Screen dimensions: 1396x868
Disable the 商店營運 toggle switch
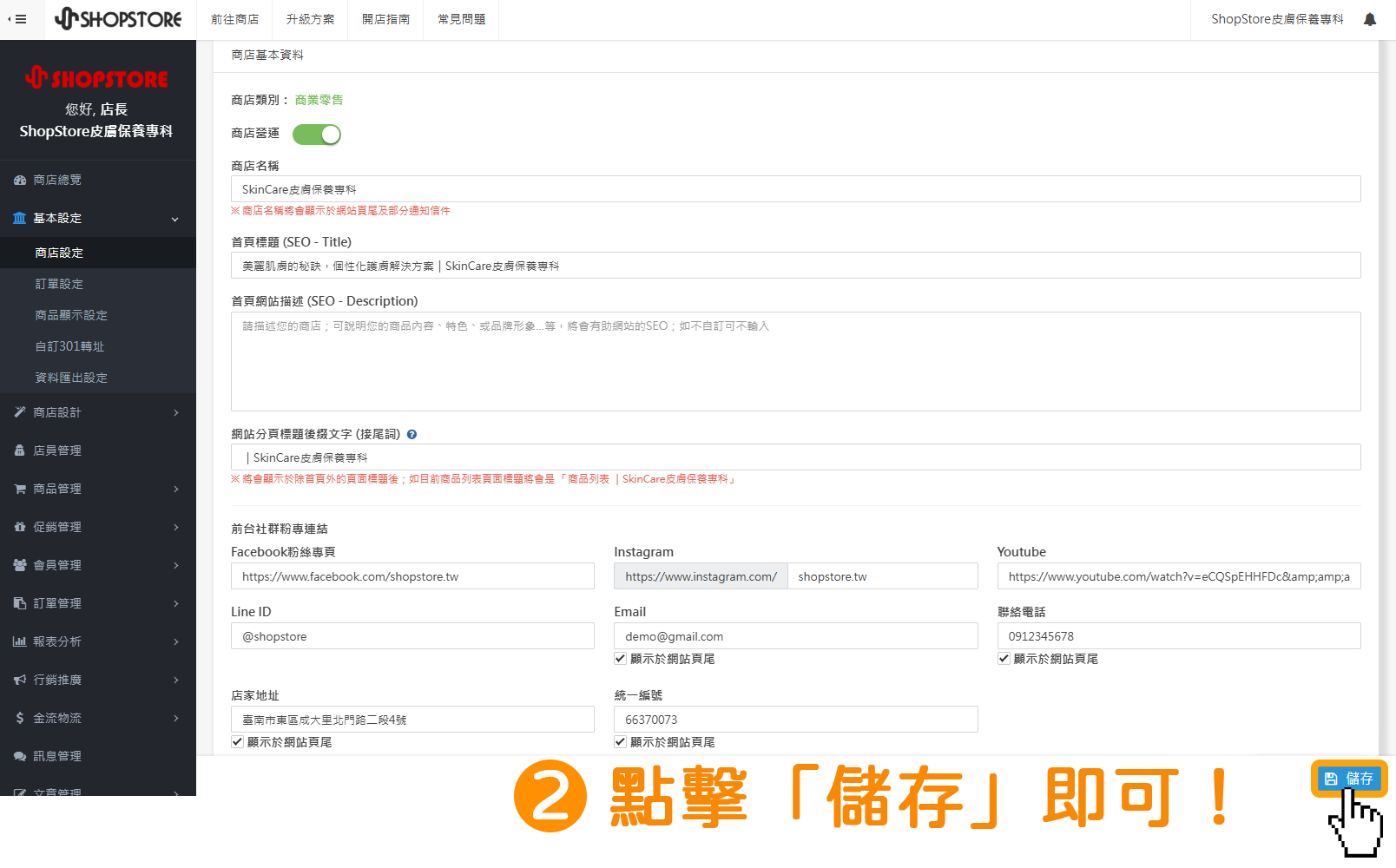coord(316,134)
